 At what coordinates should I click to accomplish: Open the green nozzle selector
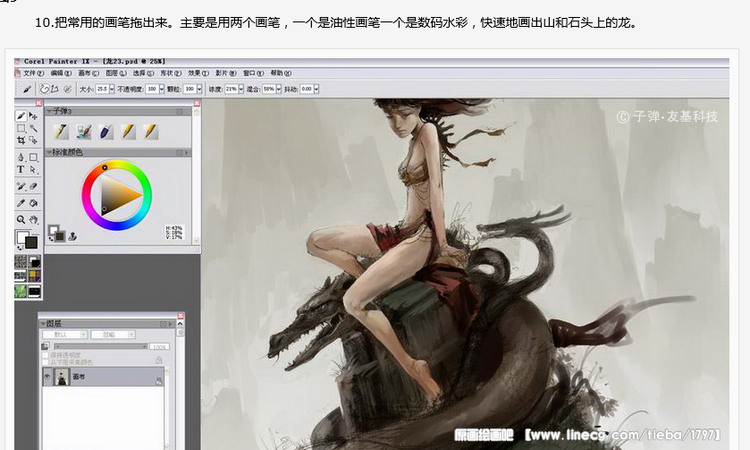click(x=21, y=291)
